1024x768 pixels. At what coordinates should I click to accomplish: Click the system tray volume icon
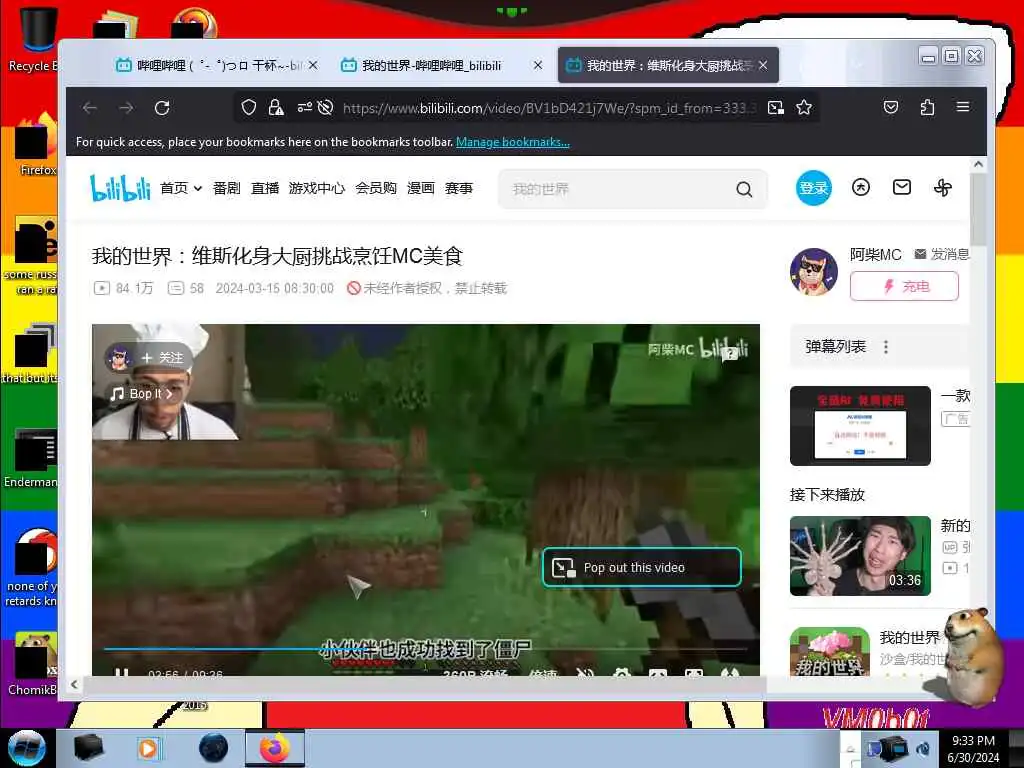point(923,749)
